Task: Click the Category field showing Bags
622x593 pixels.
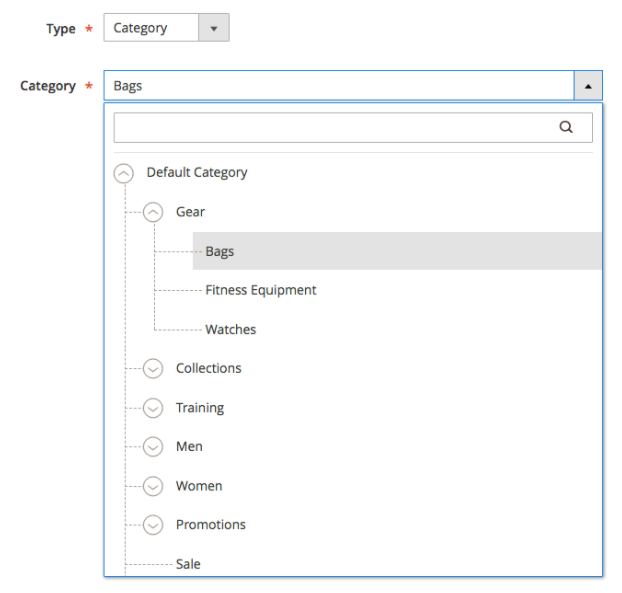Action: [338, 86]
